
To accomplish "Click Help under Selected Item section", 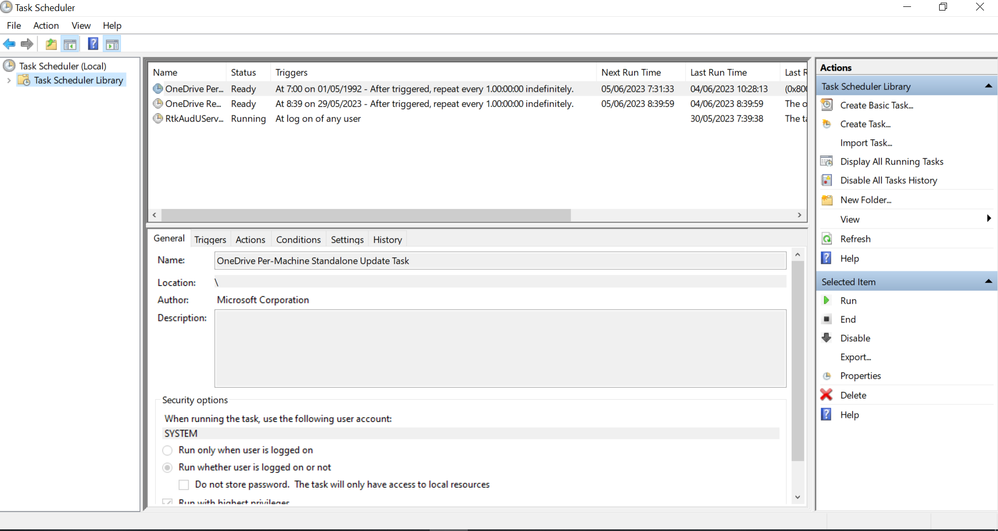I will [x=849, y=414].
